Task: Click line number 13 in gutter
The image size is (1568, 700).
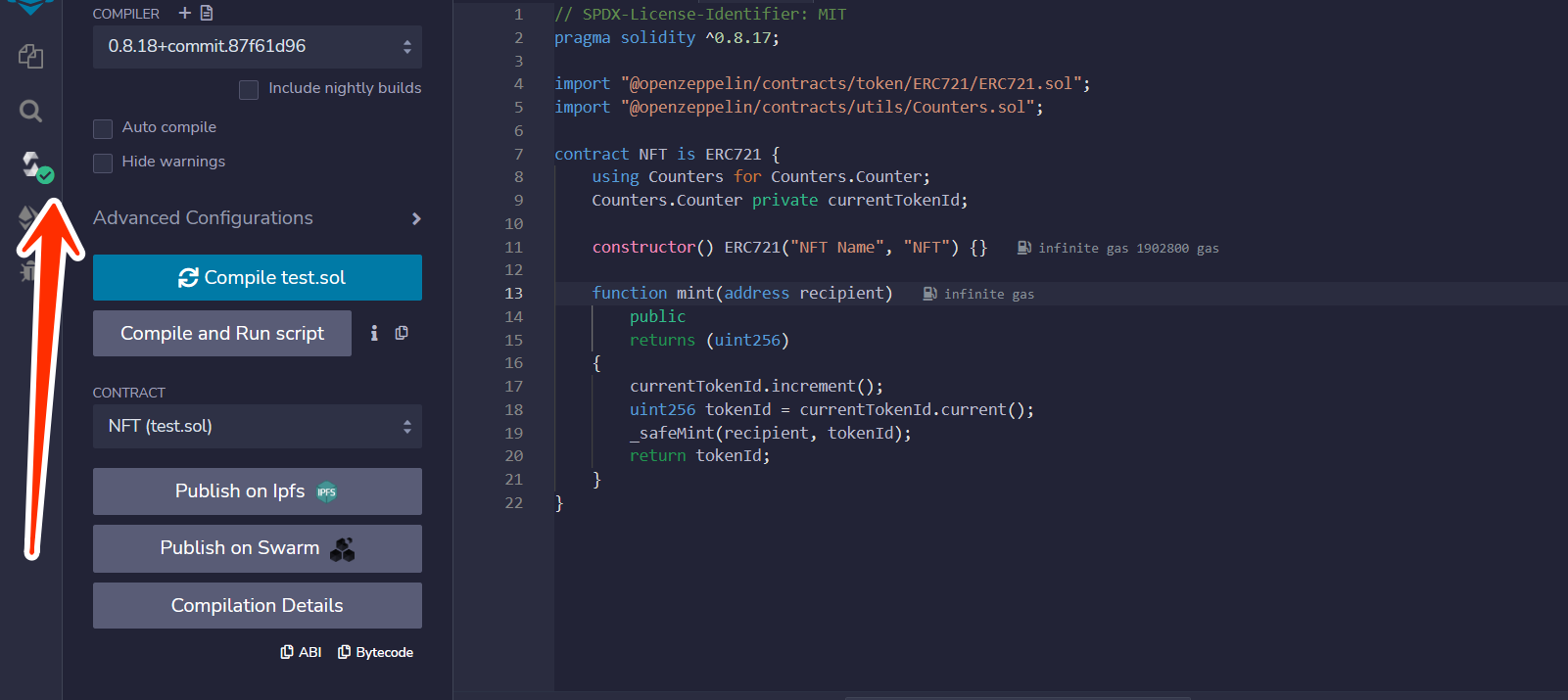Action: [x=514, y=293]
